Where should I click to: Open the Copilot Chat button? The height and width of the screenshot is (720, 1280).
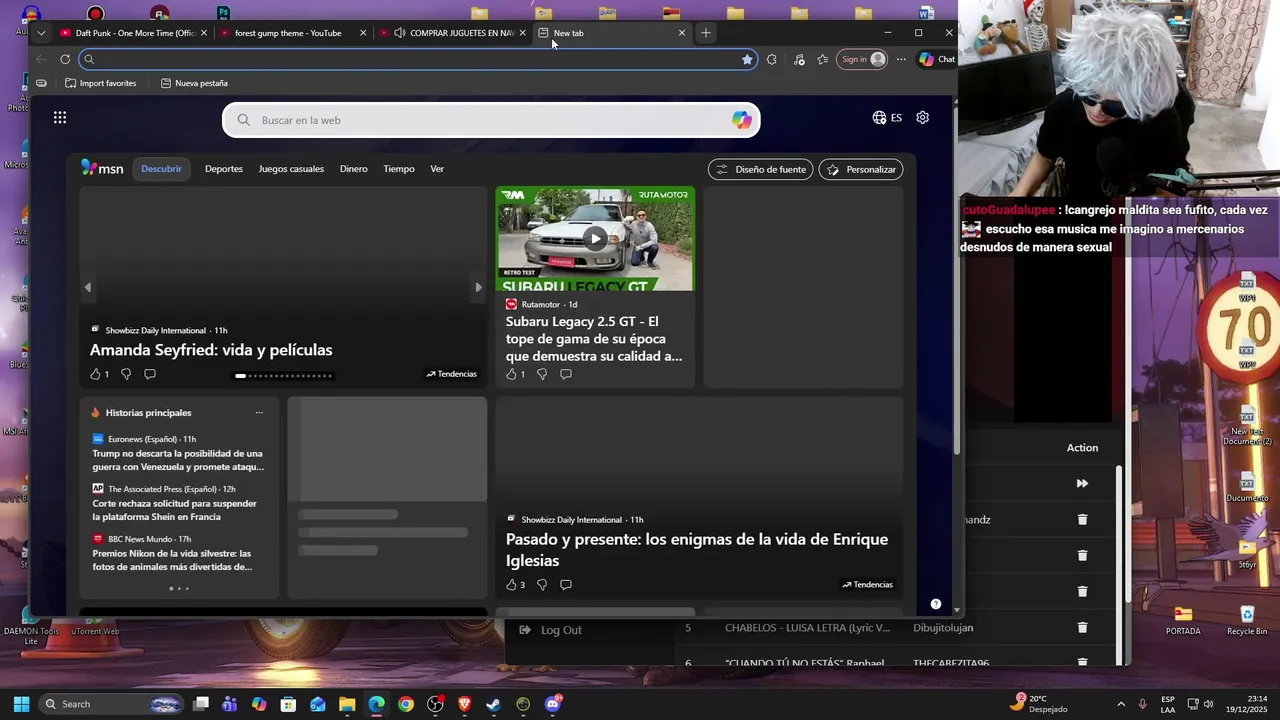[x=937, y=59]
